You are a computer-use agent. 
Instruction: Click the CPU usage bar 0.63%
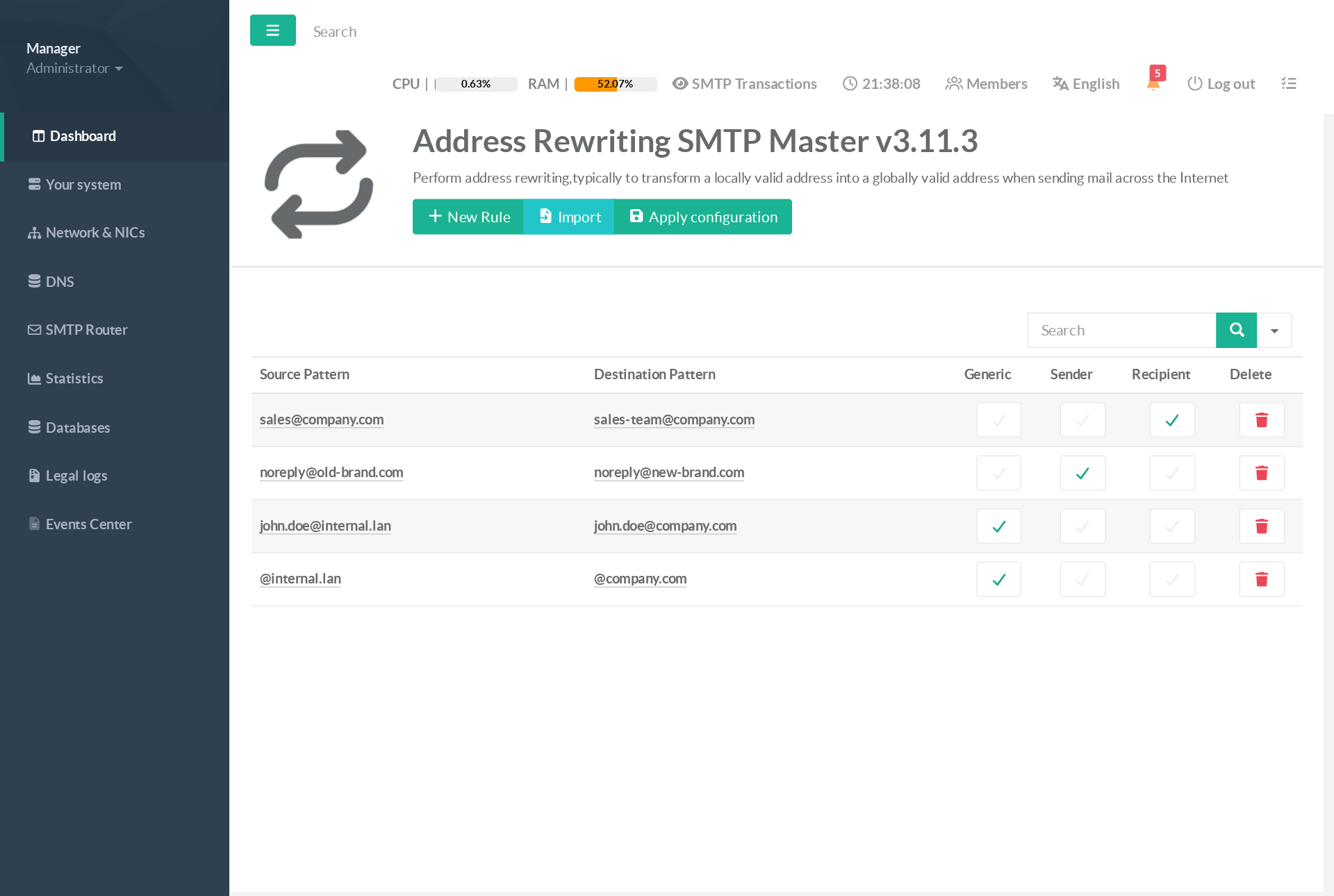pyautogui.click(x=476, y=84)
